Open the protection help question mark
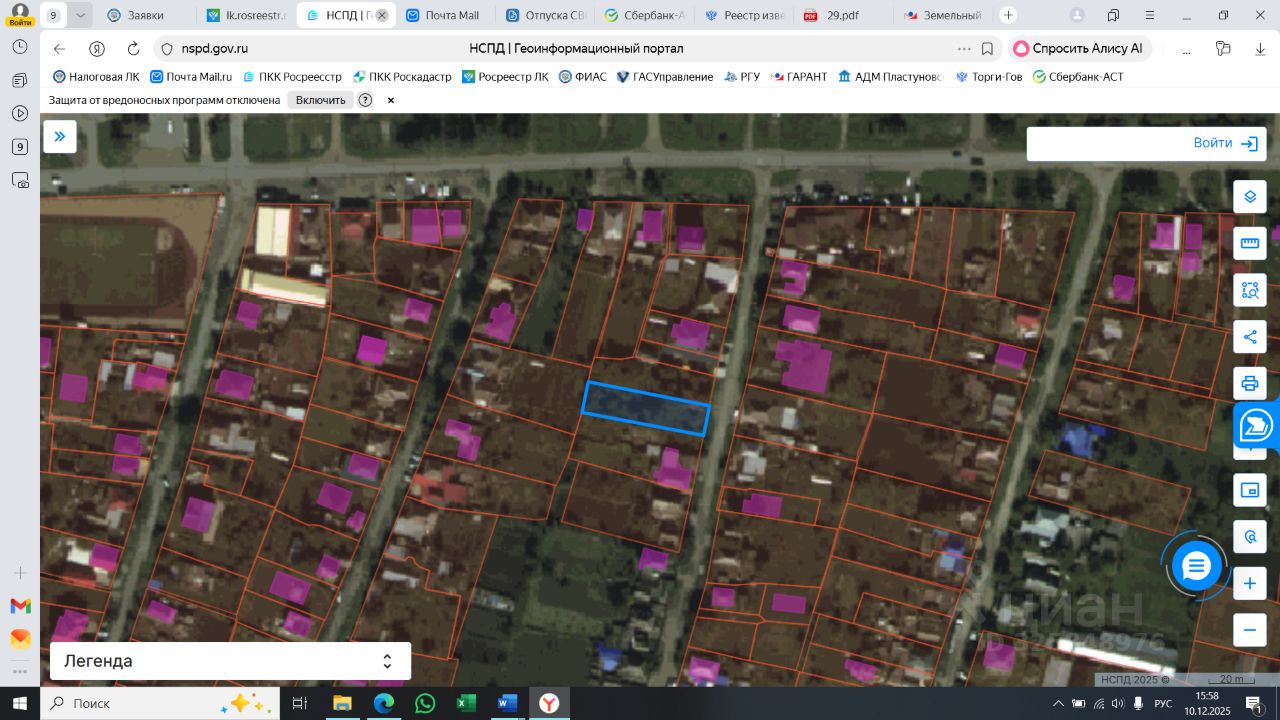The image size is (1280, 720). coord(365,100)
